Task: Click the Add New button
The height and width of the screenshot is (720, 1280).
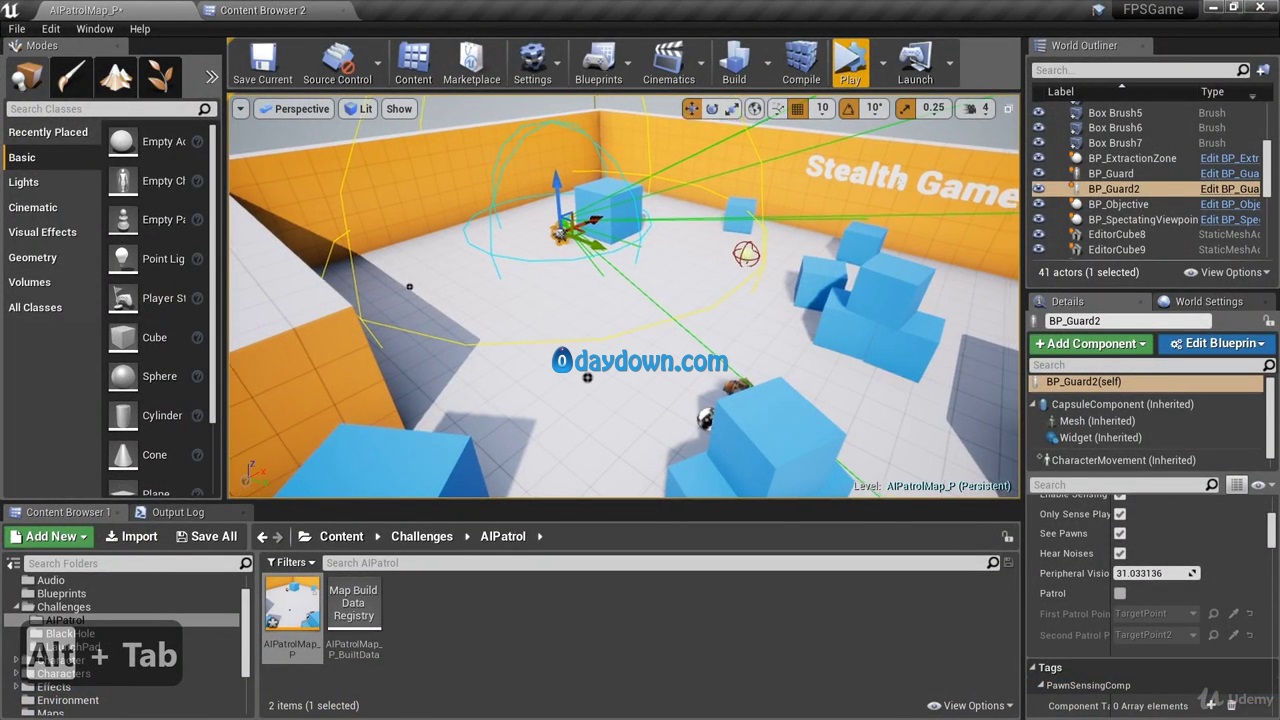Action: point(49,536)
